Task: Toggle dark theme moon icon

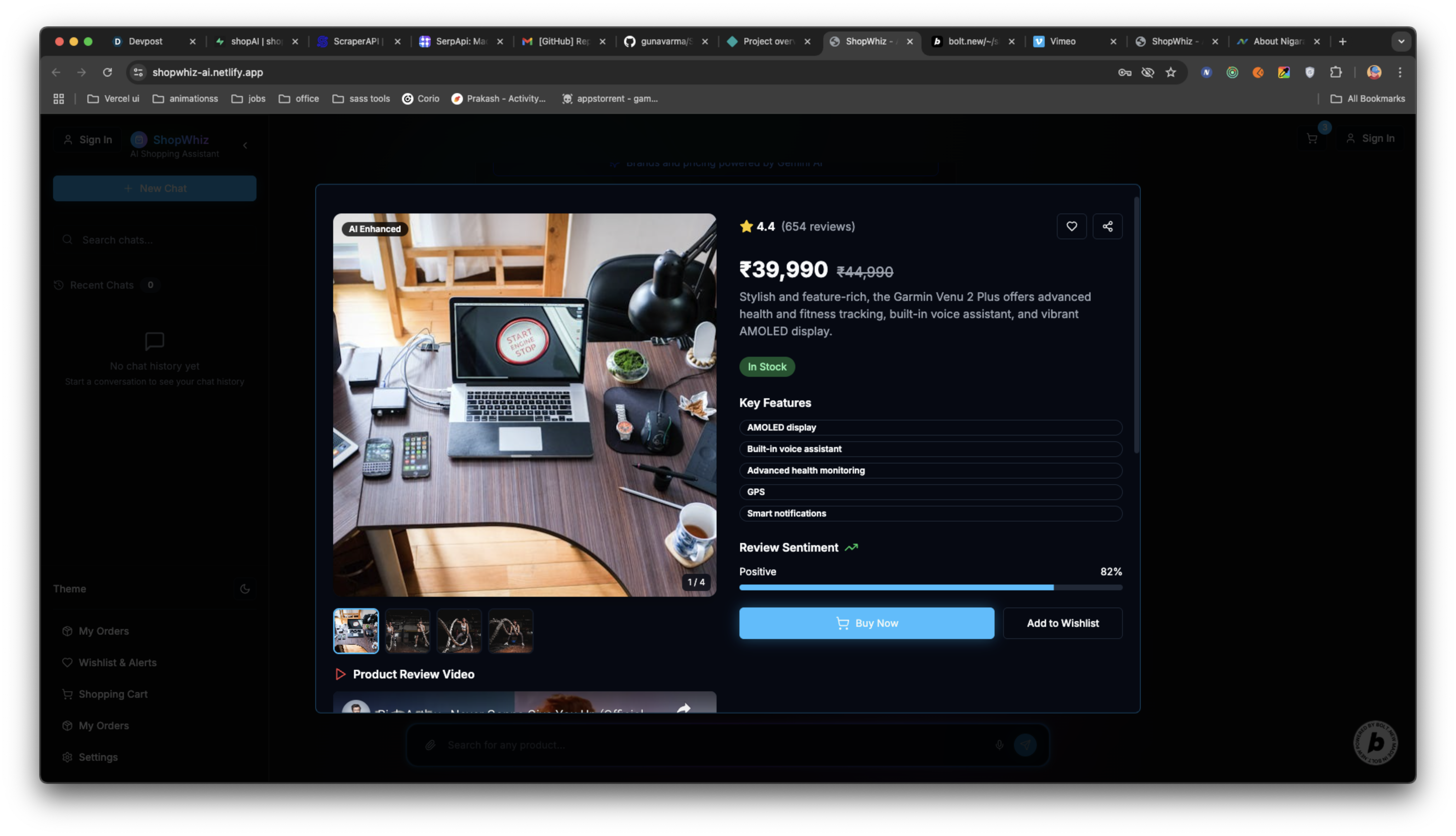Action: tap(245, 588)
